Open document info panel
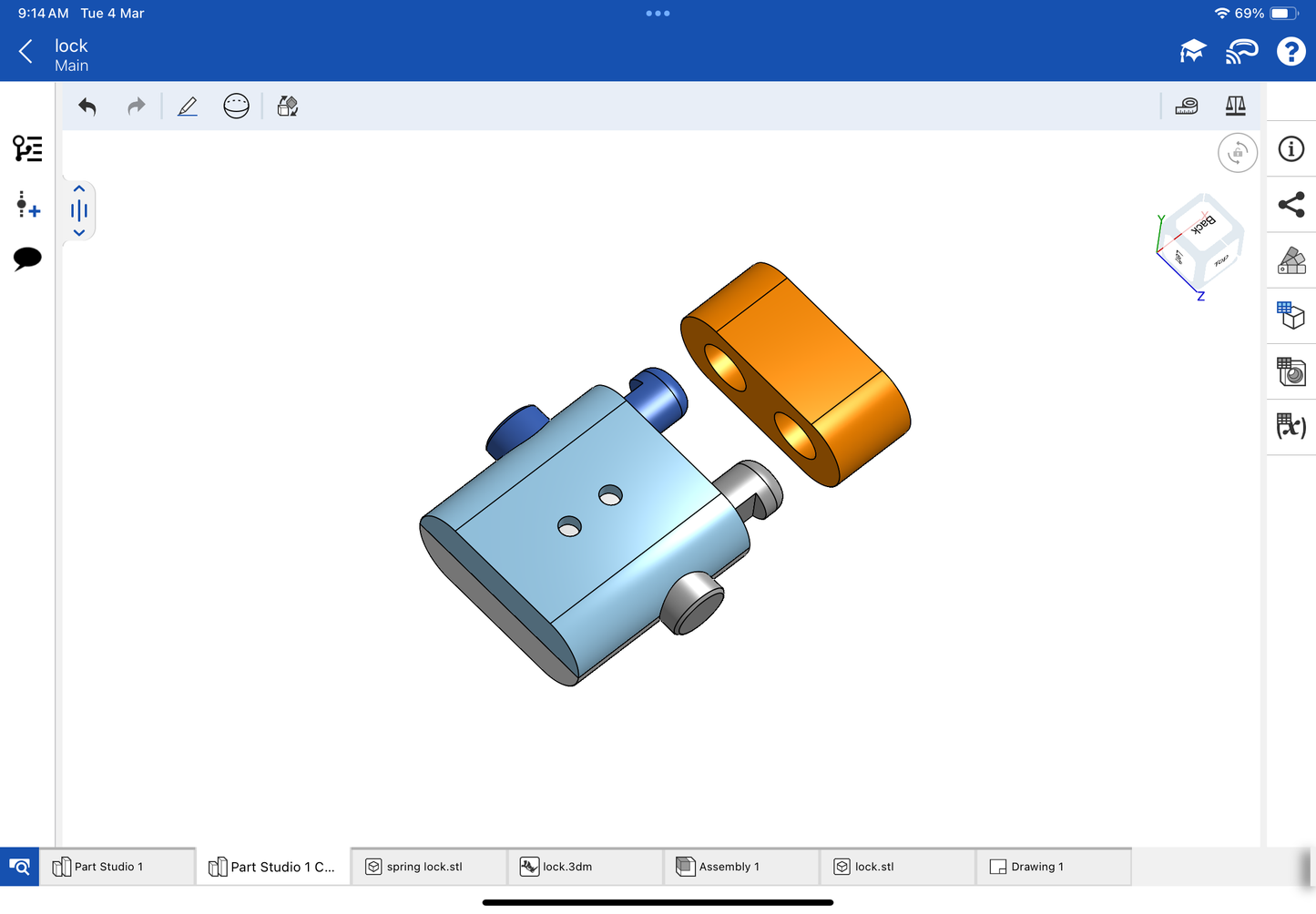The image size is (1316, 914). (x=1290, y=149)
